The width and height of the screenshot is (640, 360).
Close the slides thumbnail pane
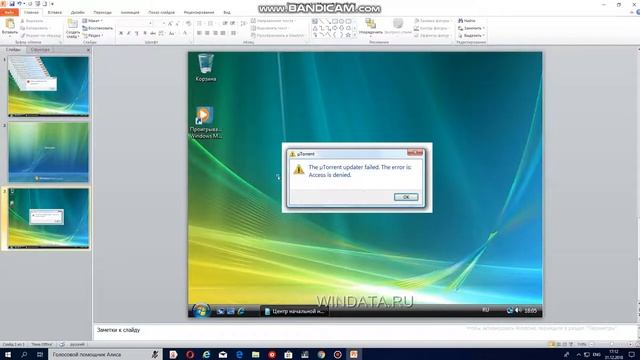pos(88,50)
